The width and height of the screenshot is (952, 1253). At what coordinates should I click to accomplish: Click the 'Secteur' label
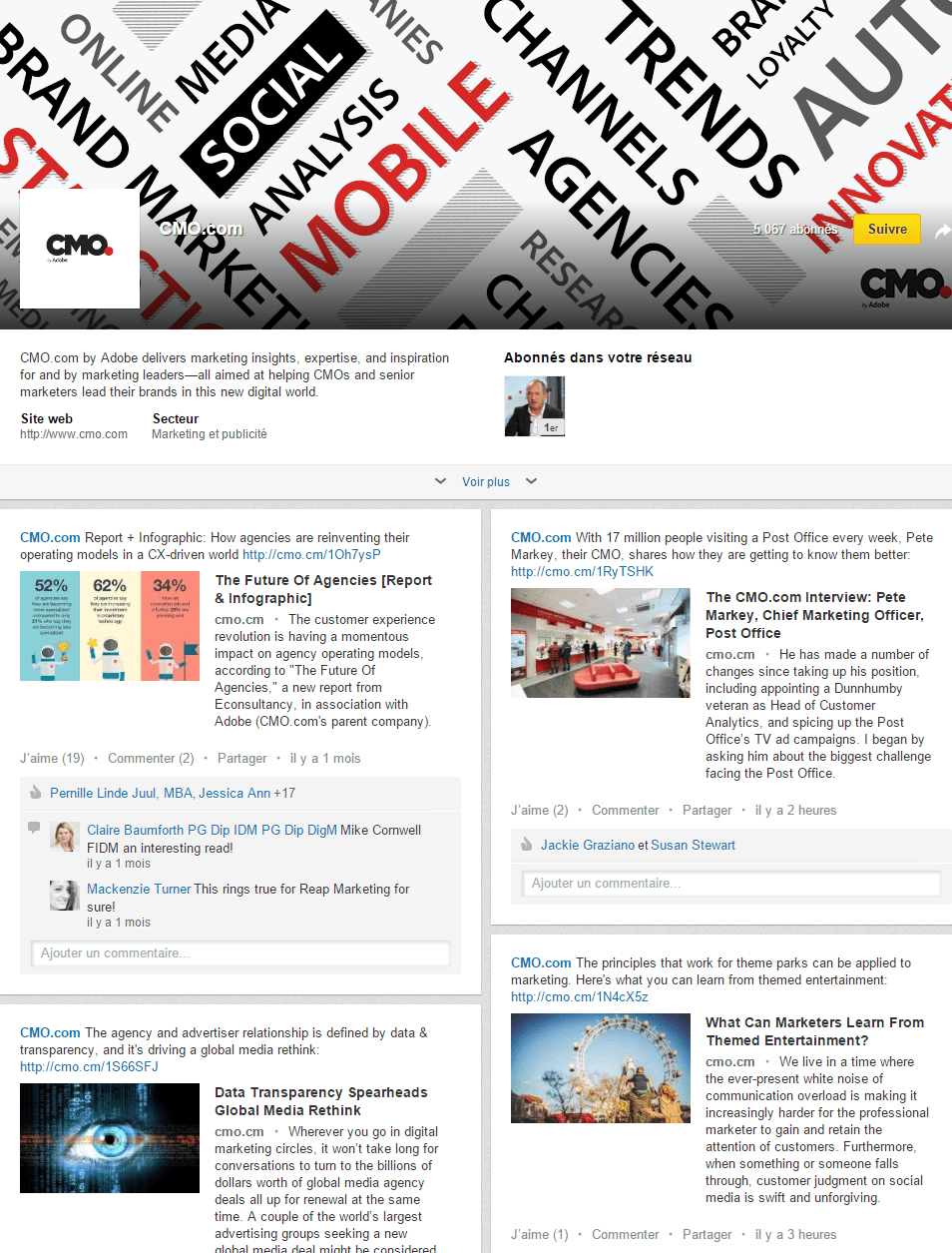(176, 419)
